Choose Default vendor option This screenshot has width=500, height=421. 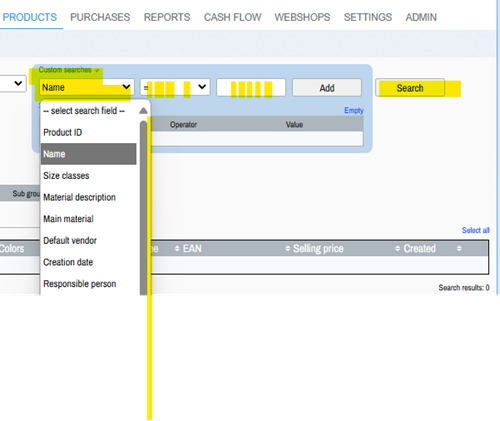click(x=88, y=241)
